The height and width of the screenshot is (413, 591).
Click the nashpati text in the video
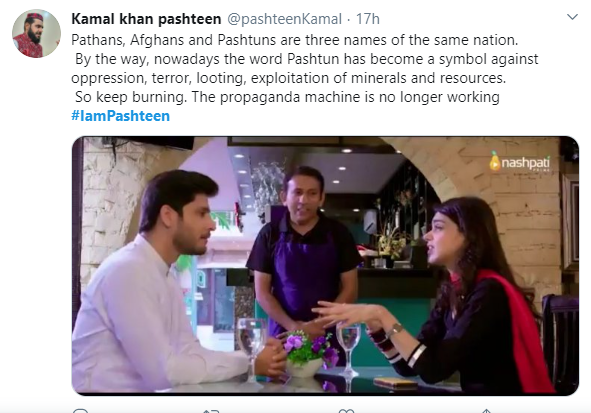526,163
